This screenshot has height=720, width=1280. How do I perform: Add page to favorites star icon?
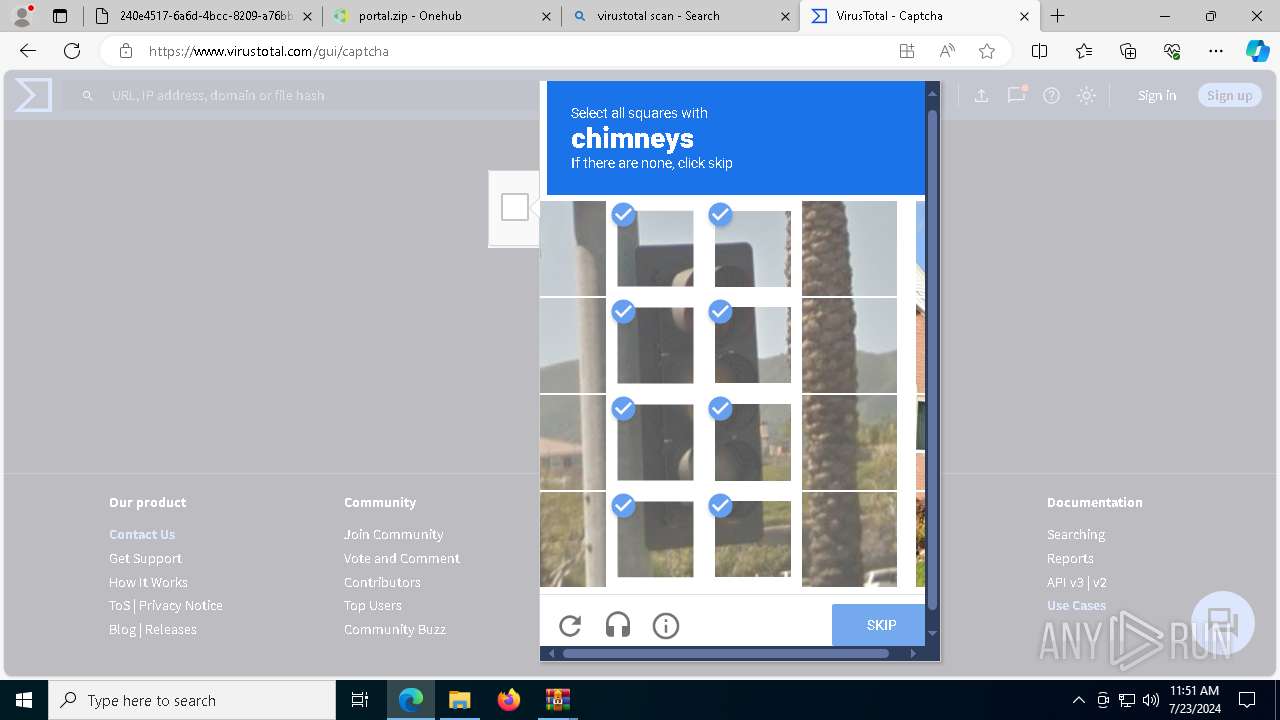pyautogui.click(x=987, y=51)
